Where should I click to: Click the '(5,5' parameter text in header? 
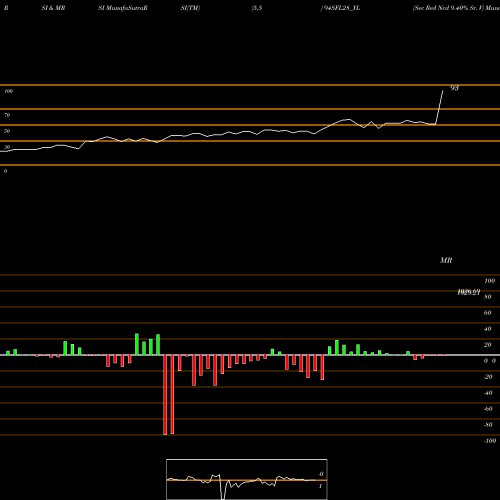point(257,8)
